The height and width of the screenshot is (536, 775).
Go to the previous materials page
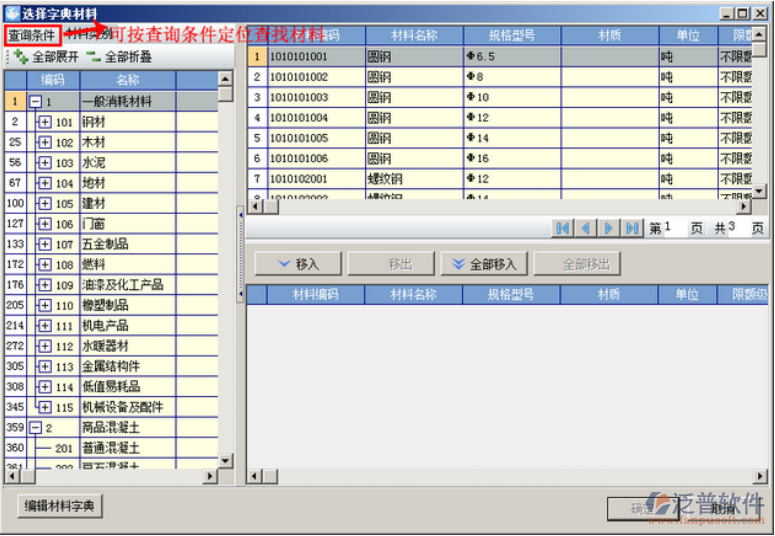click(x=586, y=229)
